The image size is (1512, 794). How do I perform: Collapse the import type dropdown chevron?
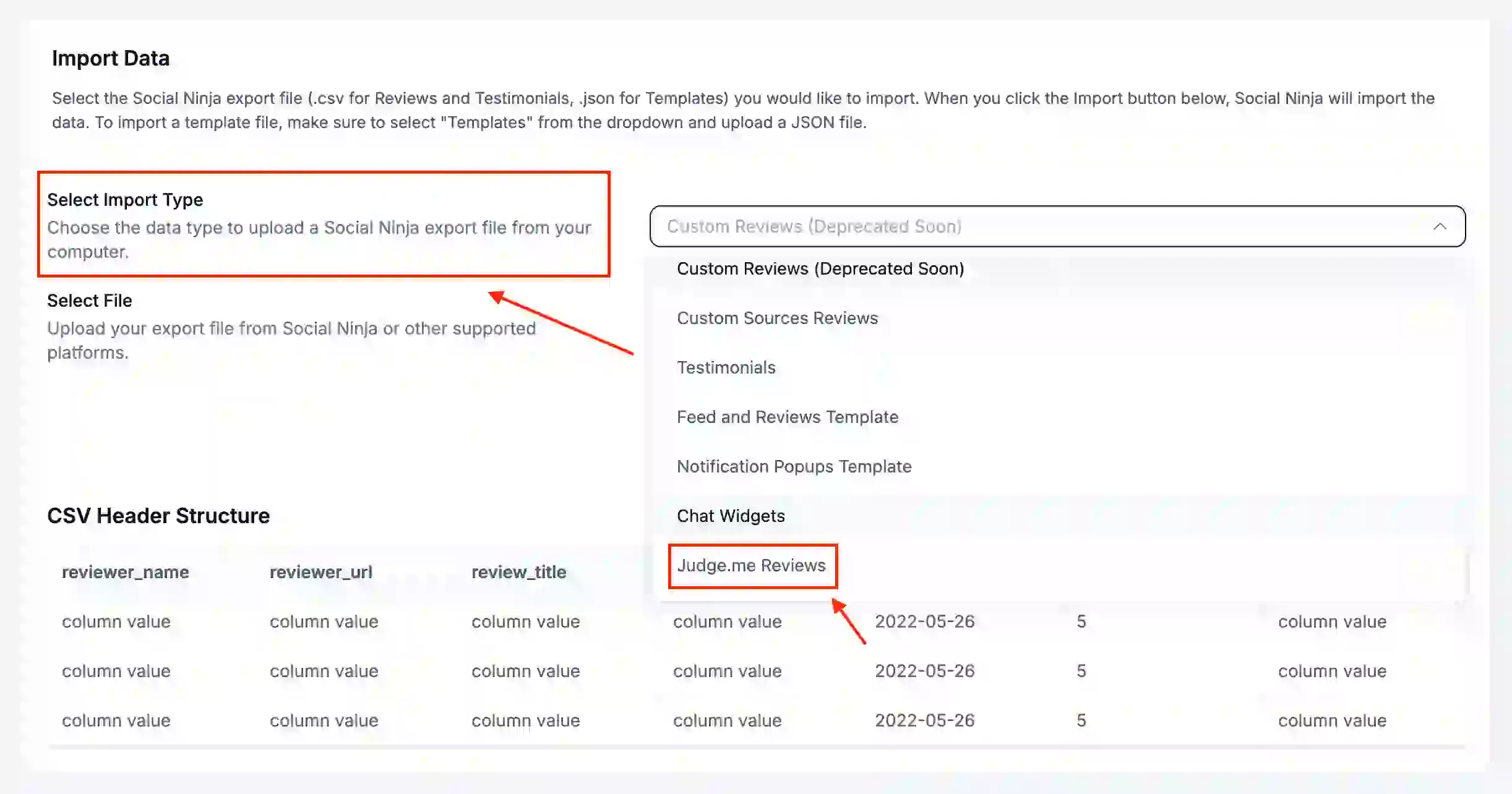point(1440,226)
